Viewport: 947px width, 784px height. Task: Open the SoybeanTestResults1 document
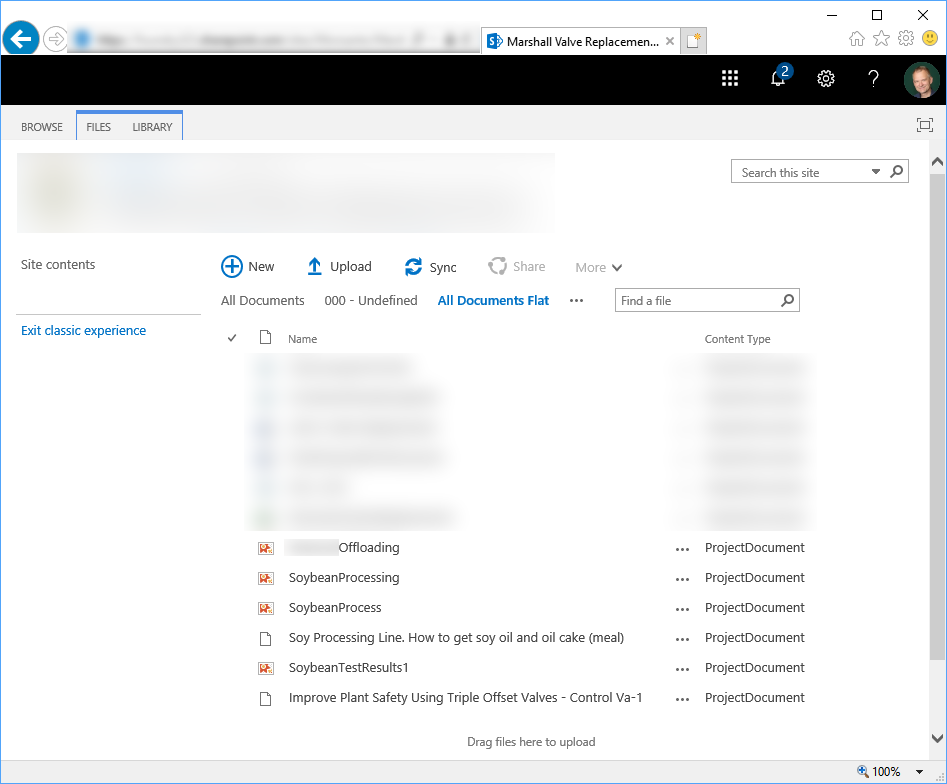click(348, 667)
